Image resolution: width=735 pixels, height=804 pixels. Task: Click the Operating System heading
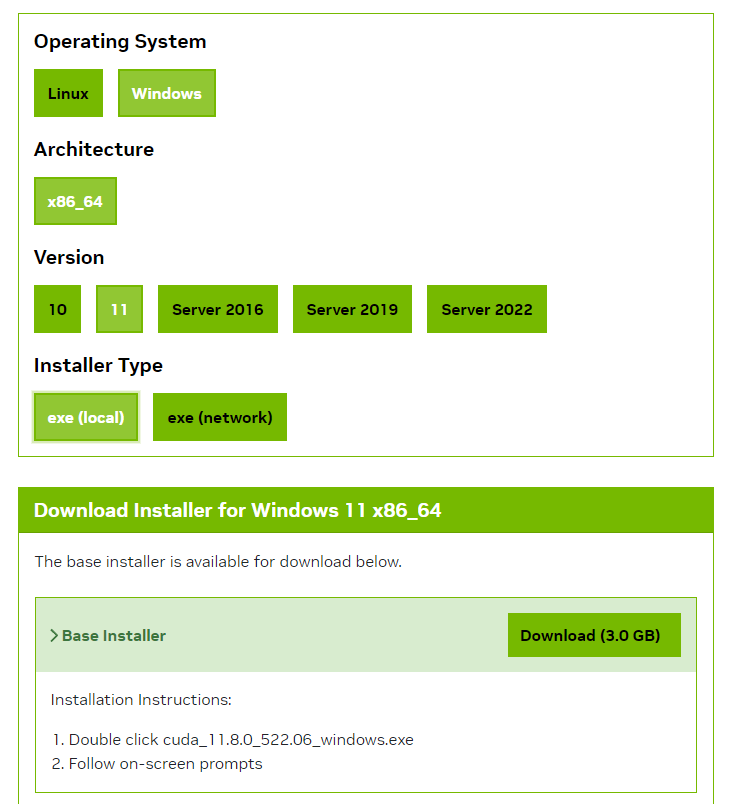tap(120, 42)
